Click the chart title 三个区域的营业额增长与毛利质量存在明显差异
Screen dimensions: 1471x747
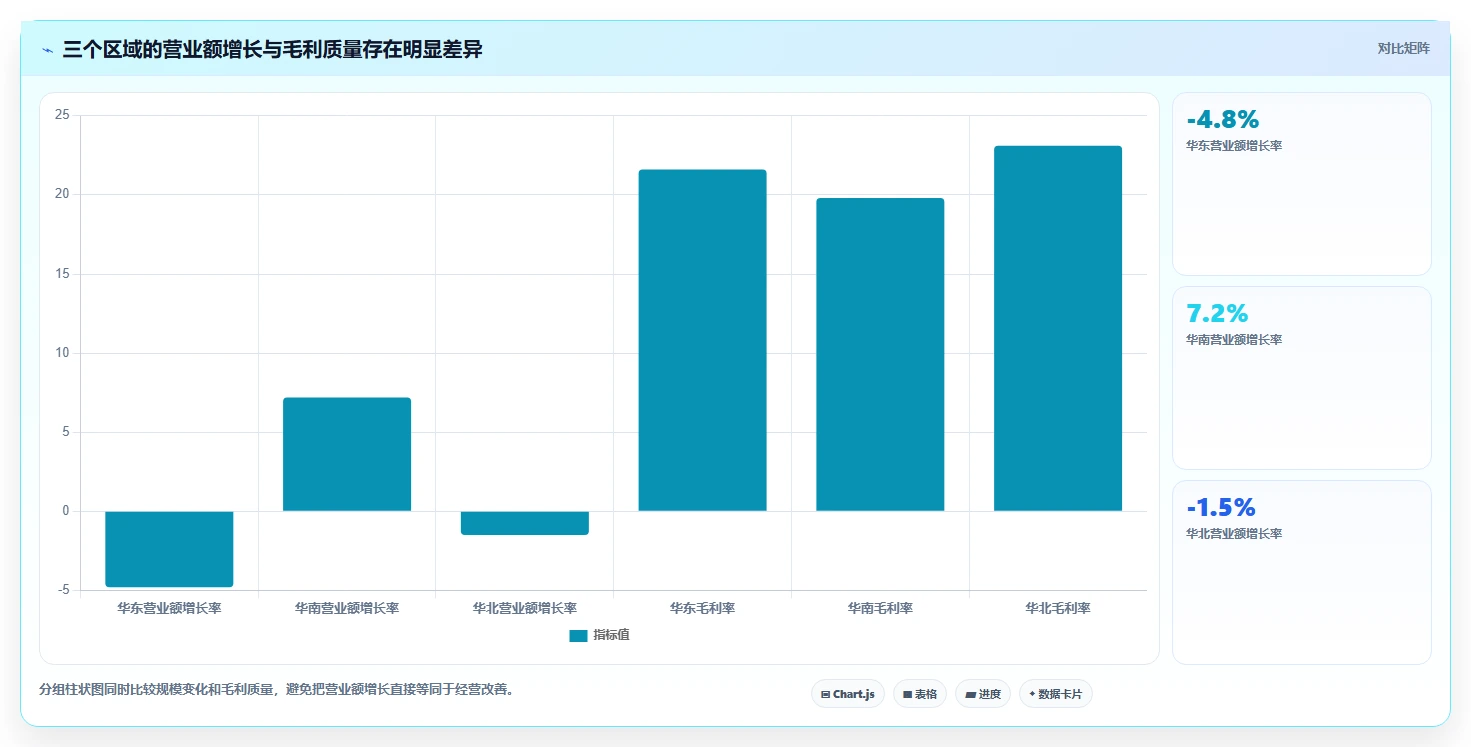(x=272, y=49)
